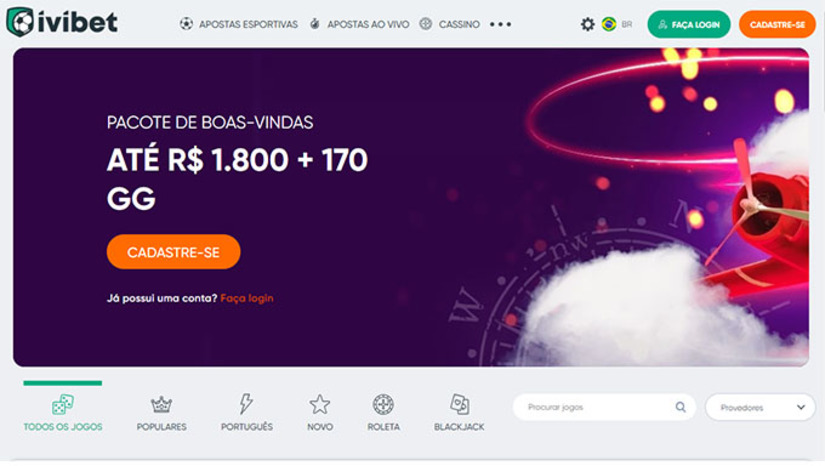Select the Português lightning bolt icon
The image size is (825, 466).
click(246, 404)
